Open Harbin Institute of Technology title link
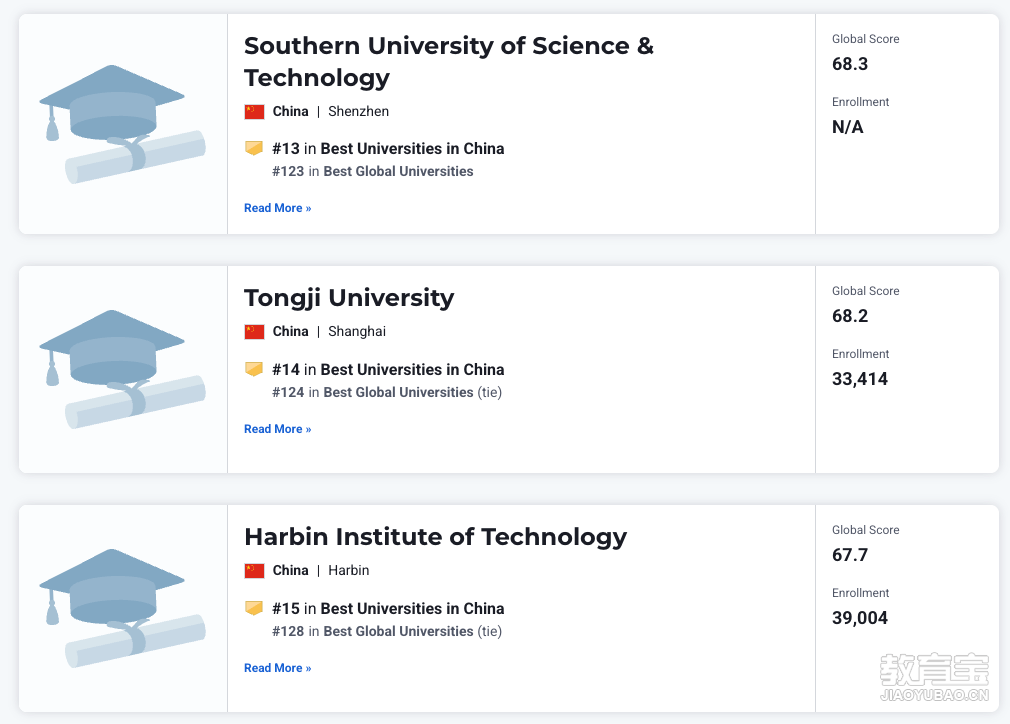1010x724 pixels. click(435, 537)
